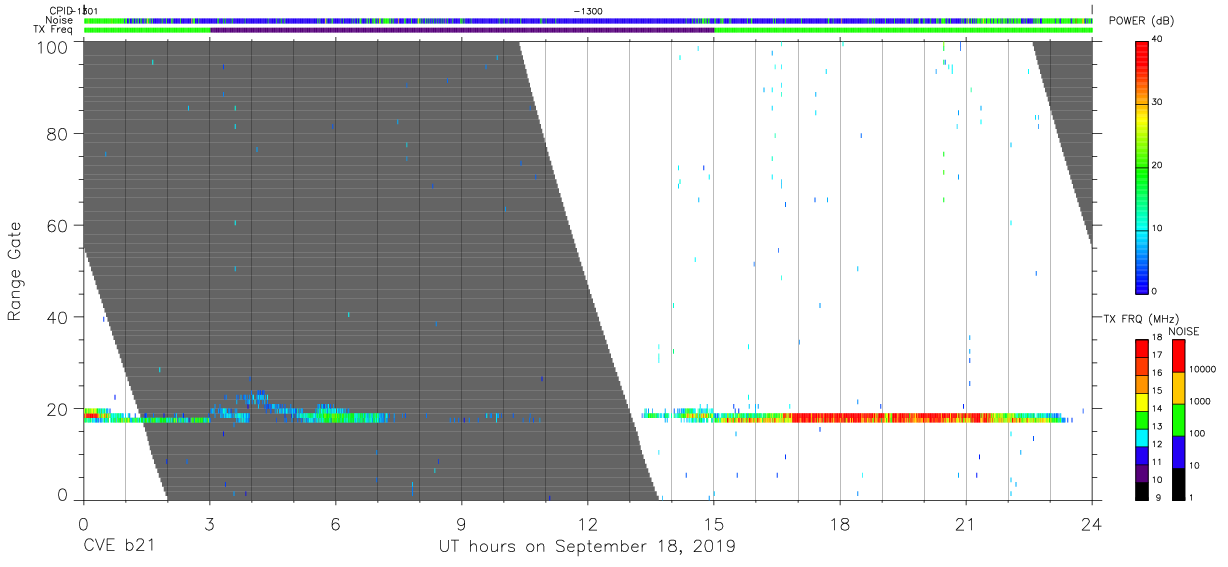The width and height of the screenshot is (1228, 567).
Task: Click the '-1300' CPID value at top center
Action: coord(588,11)
